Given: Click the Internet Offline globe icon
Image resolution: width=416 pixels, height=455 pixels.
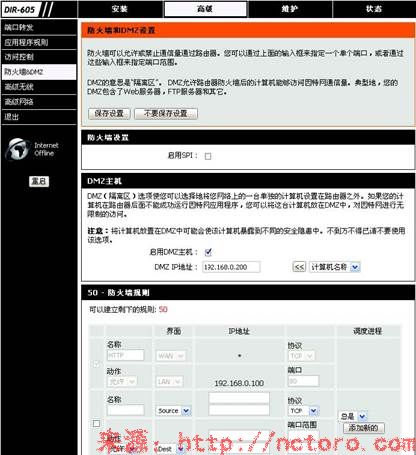Looking at the screenshot, I should click(17, 149).
